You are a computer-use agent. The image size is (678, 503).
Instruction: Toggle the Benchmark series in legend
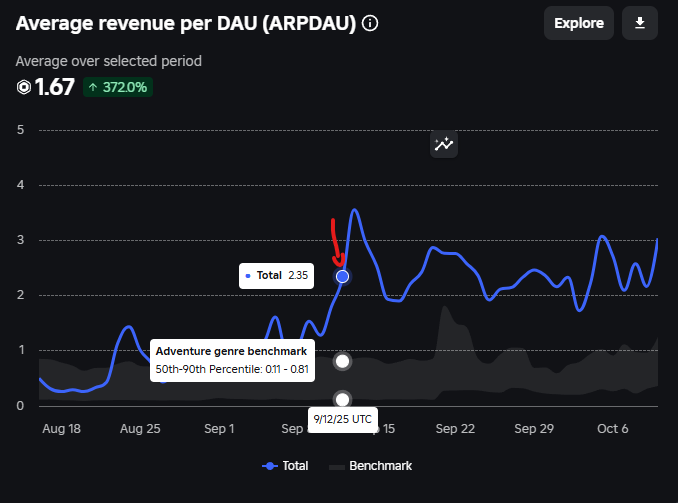371,466
